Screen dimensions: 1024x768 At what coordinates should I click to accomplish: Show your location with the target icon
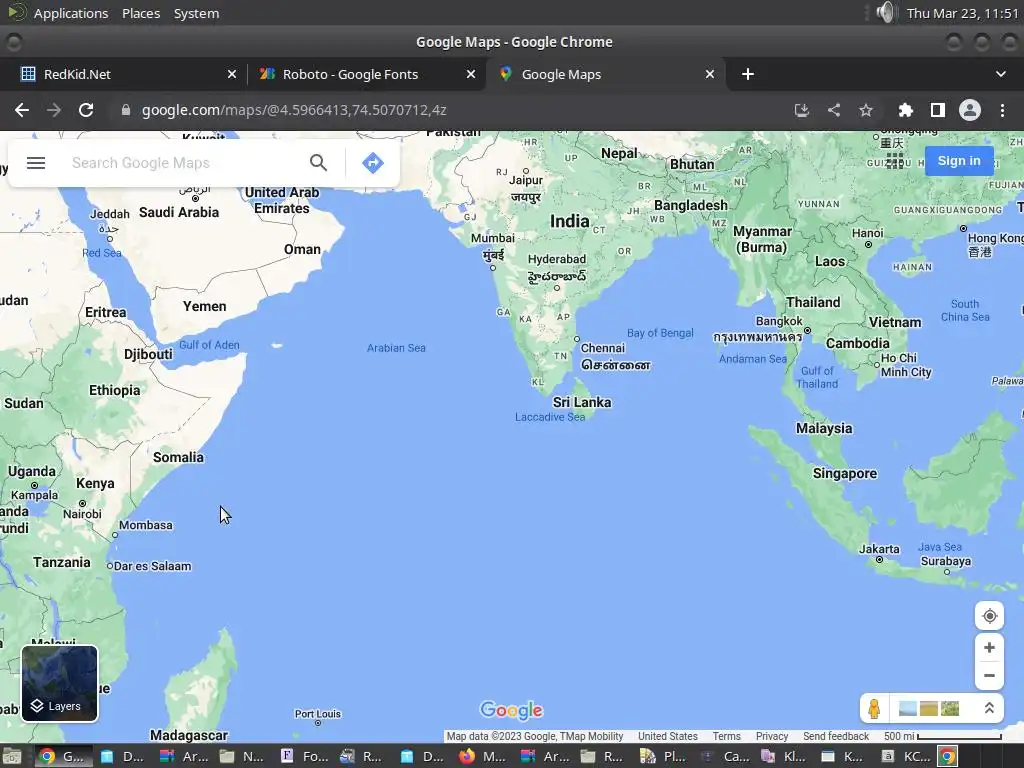coord(989,616)
